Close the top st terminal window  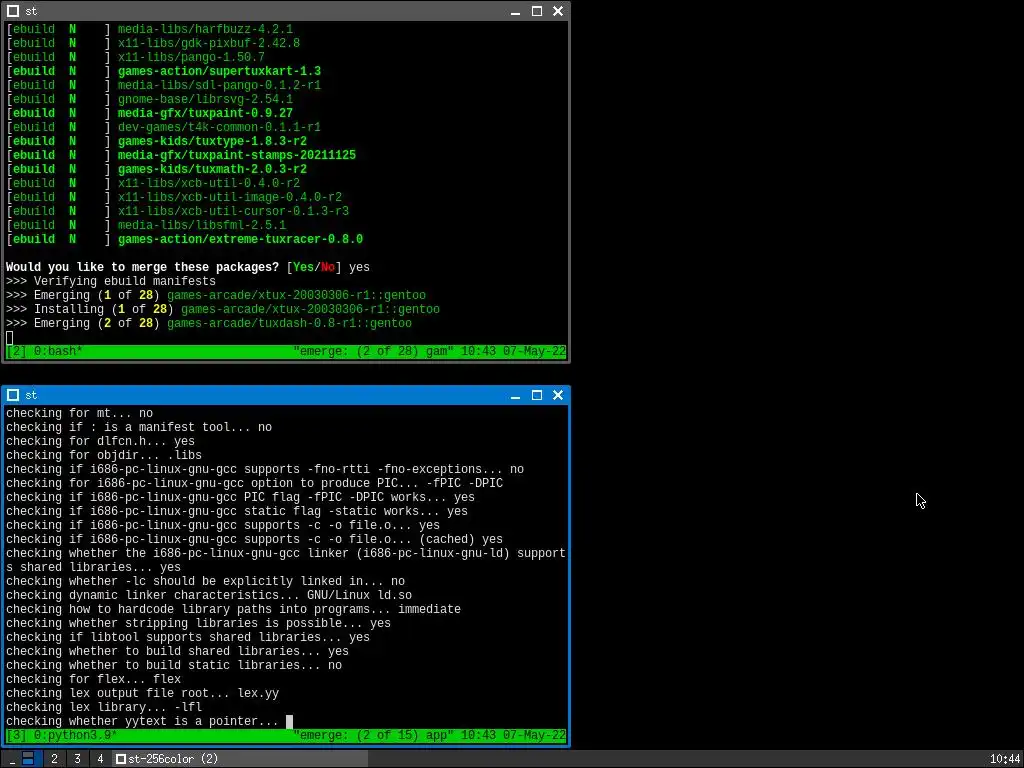click(x=558, y=11)
